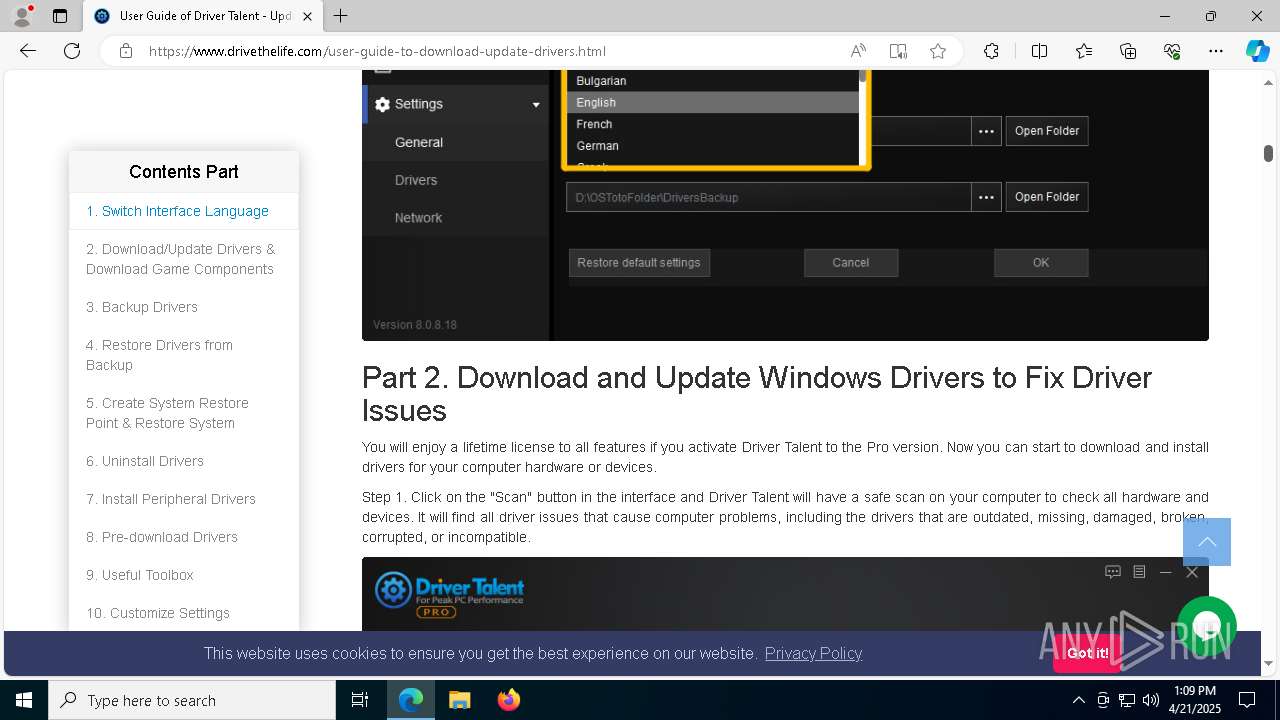Open Settings and more ellipsis menu
This screenshot has height=720, width=1280.
click(1216, 51)
